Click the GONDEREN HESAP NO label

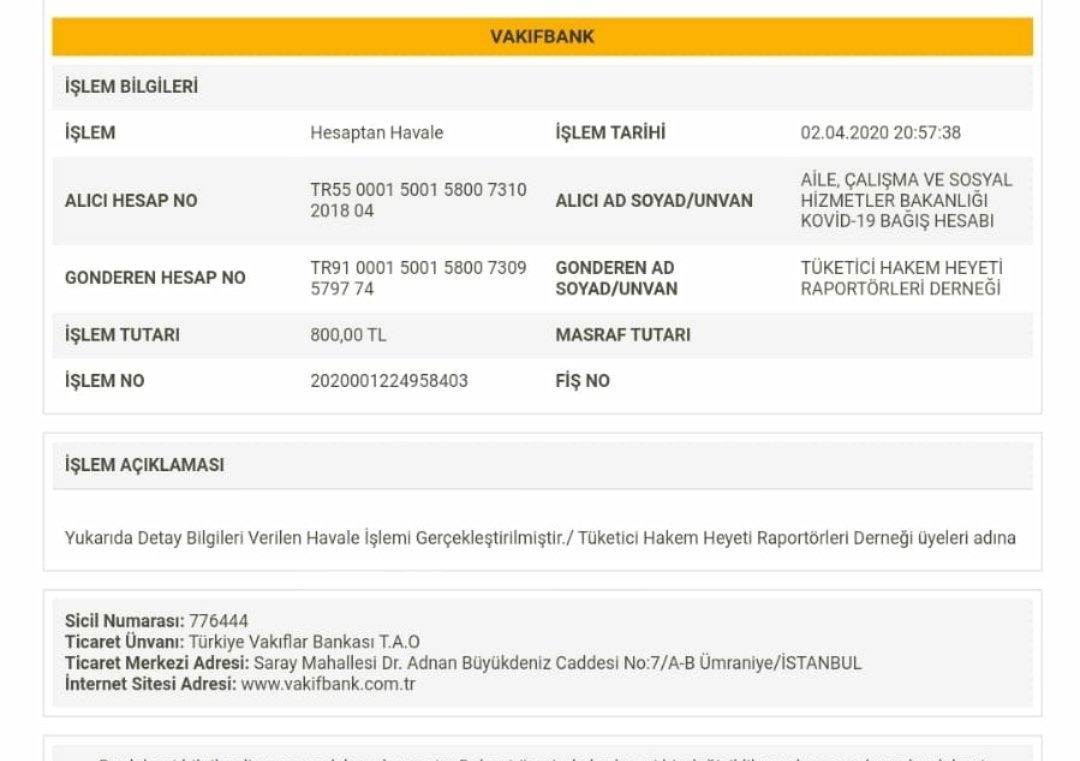click(155, 278)
